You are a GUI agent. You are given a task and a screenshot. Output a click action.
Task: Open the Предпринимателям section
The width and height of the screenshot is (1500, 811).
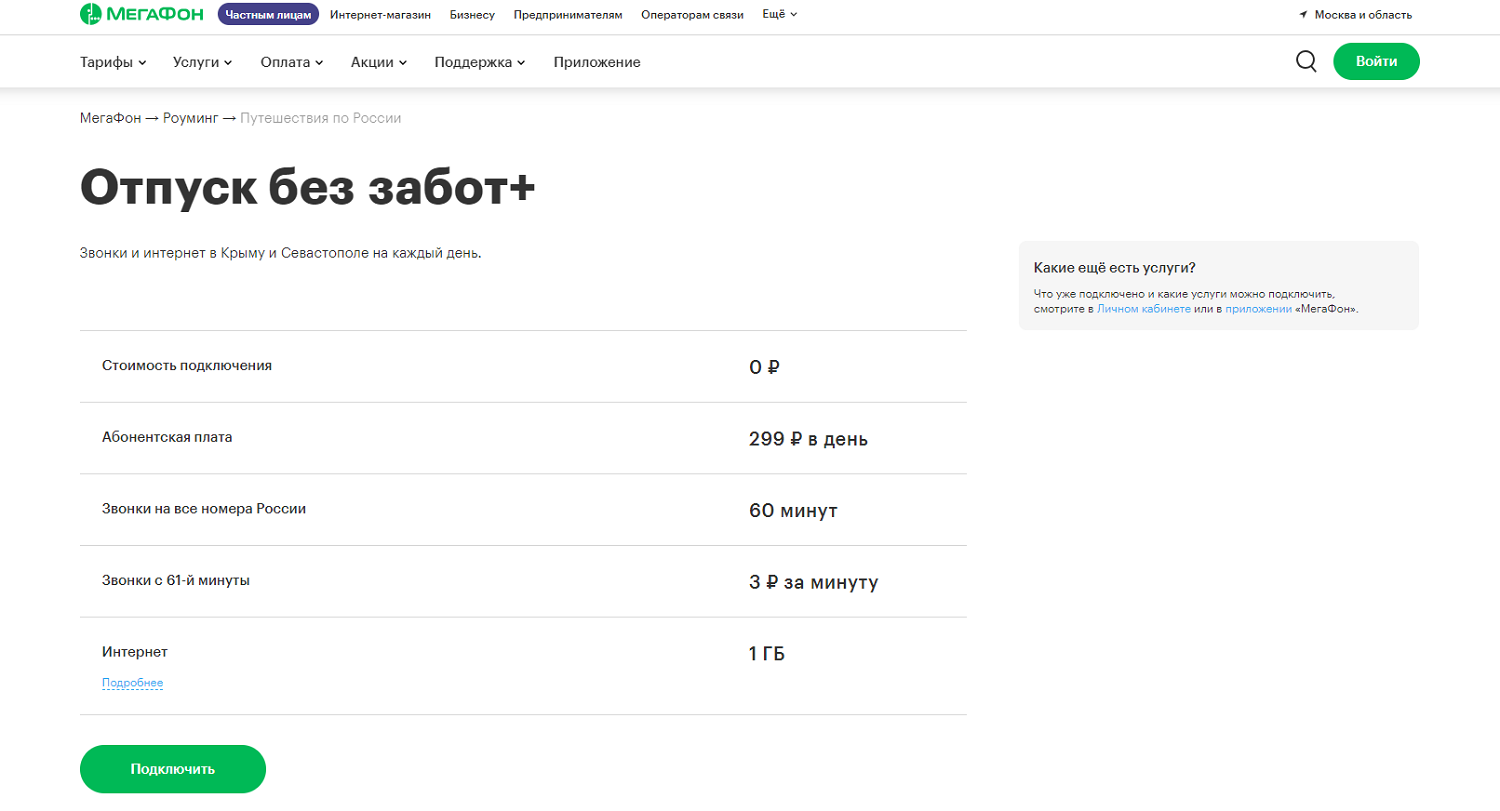(568, 15)
